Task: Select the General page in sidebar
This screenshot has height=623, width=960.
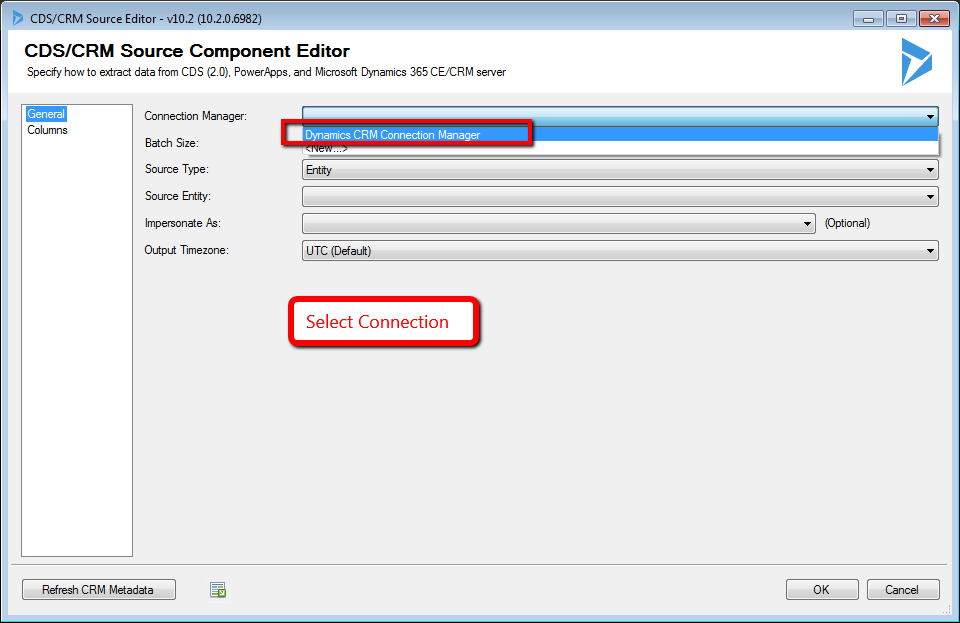Action: pyautogui.click(x=46, y=114)
